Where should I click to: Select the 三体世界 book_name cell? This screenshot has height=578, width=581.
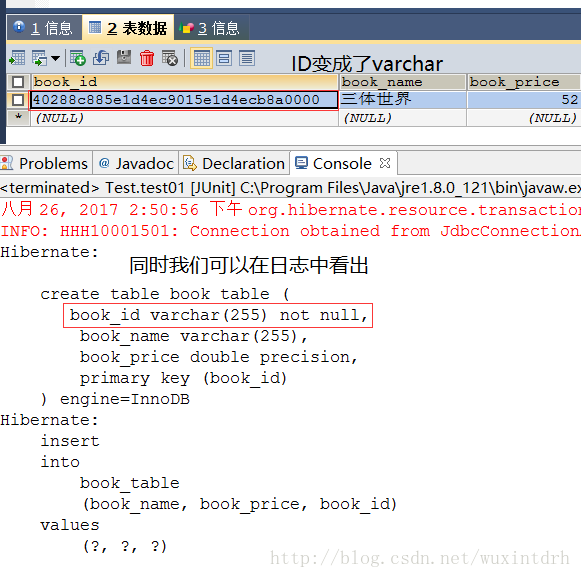coord(402,100)
